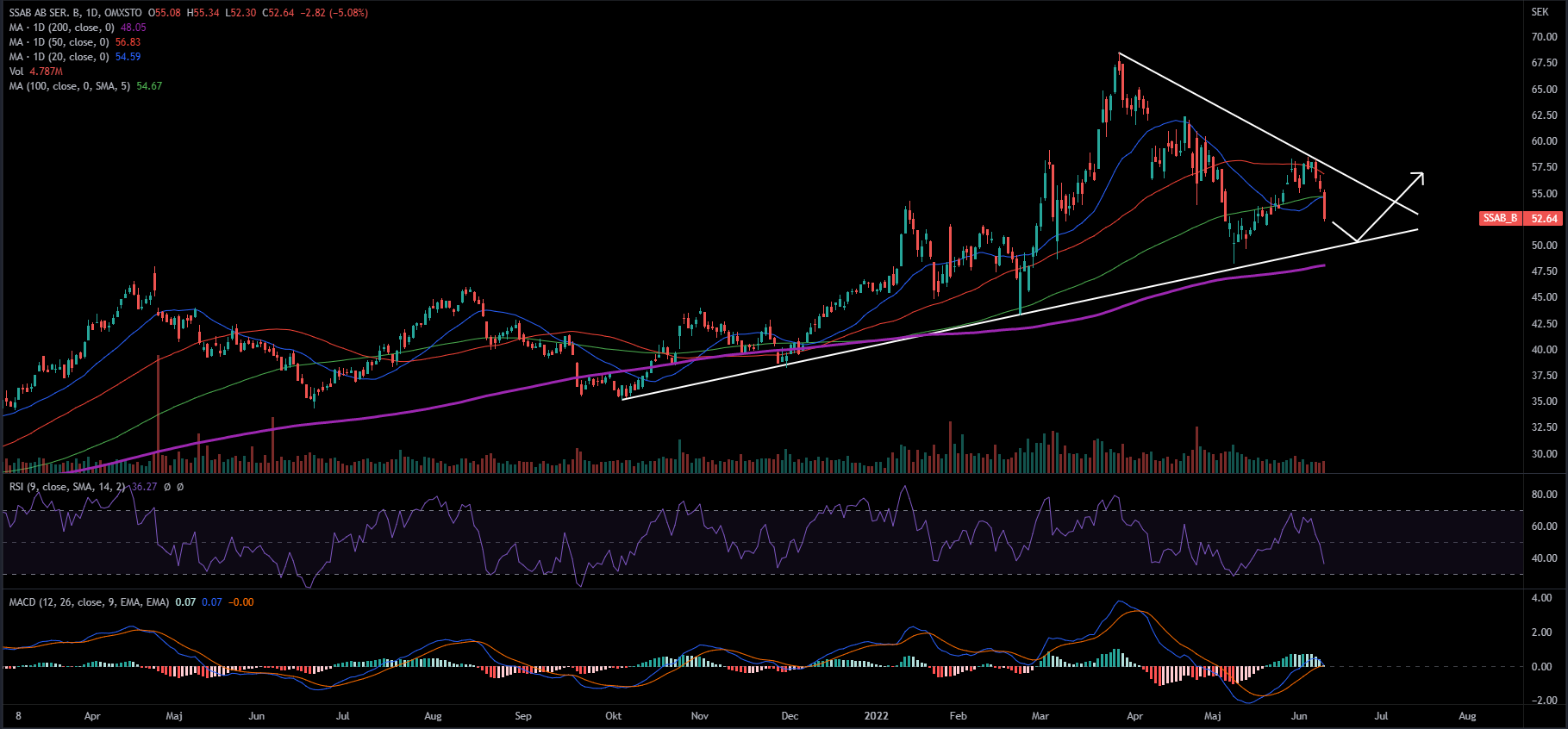Open the SEK currency label
The image size is (1568, 729).
click(x=1540, y=12)
